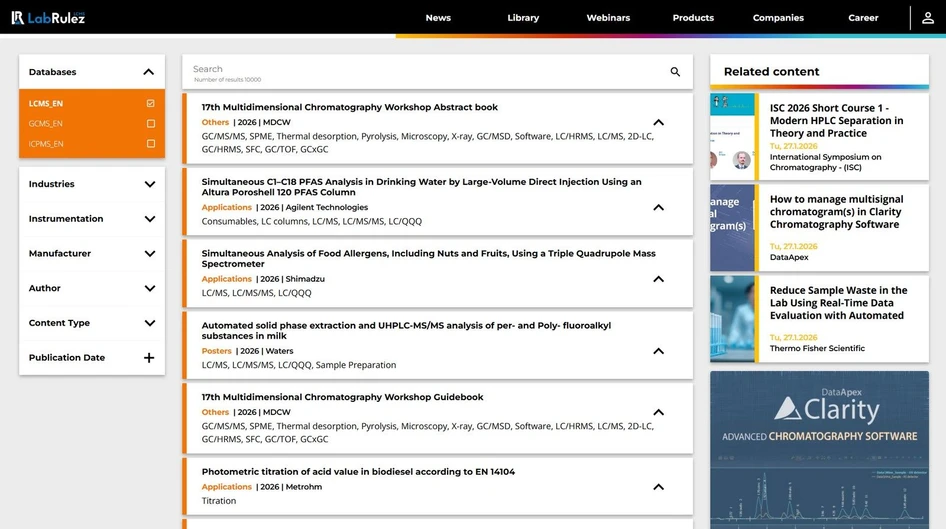Collapse the Metrohm photometric titration entry
Screen dimensions: 946x529
pyautogui.click(x=658, y=487)
